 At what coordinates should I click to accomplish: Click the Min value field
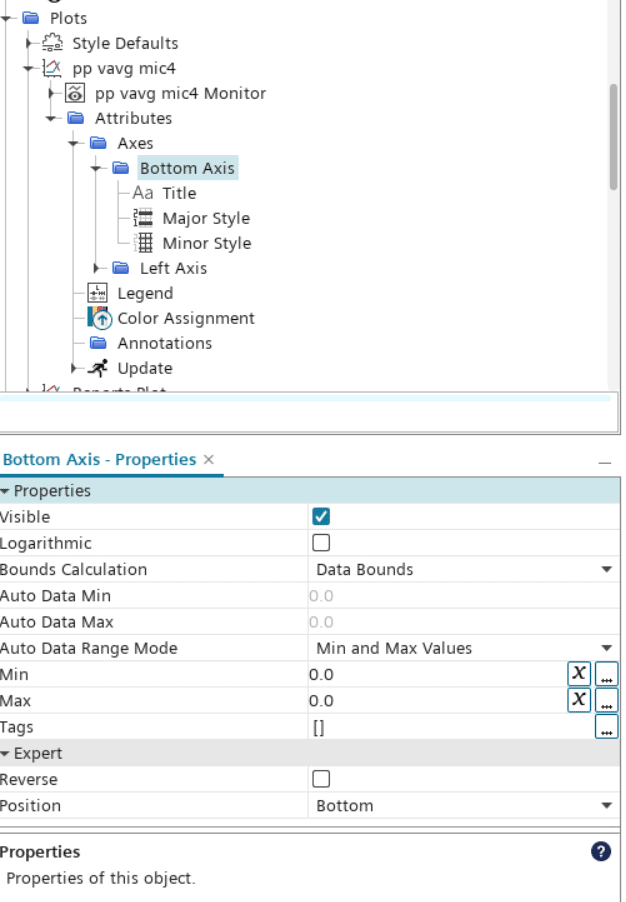pos(437,674)
